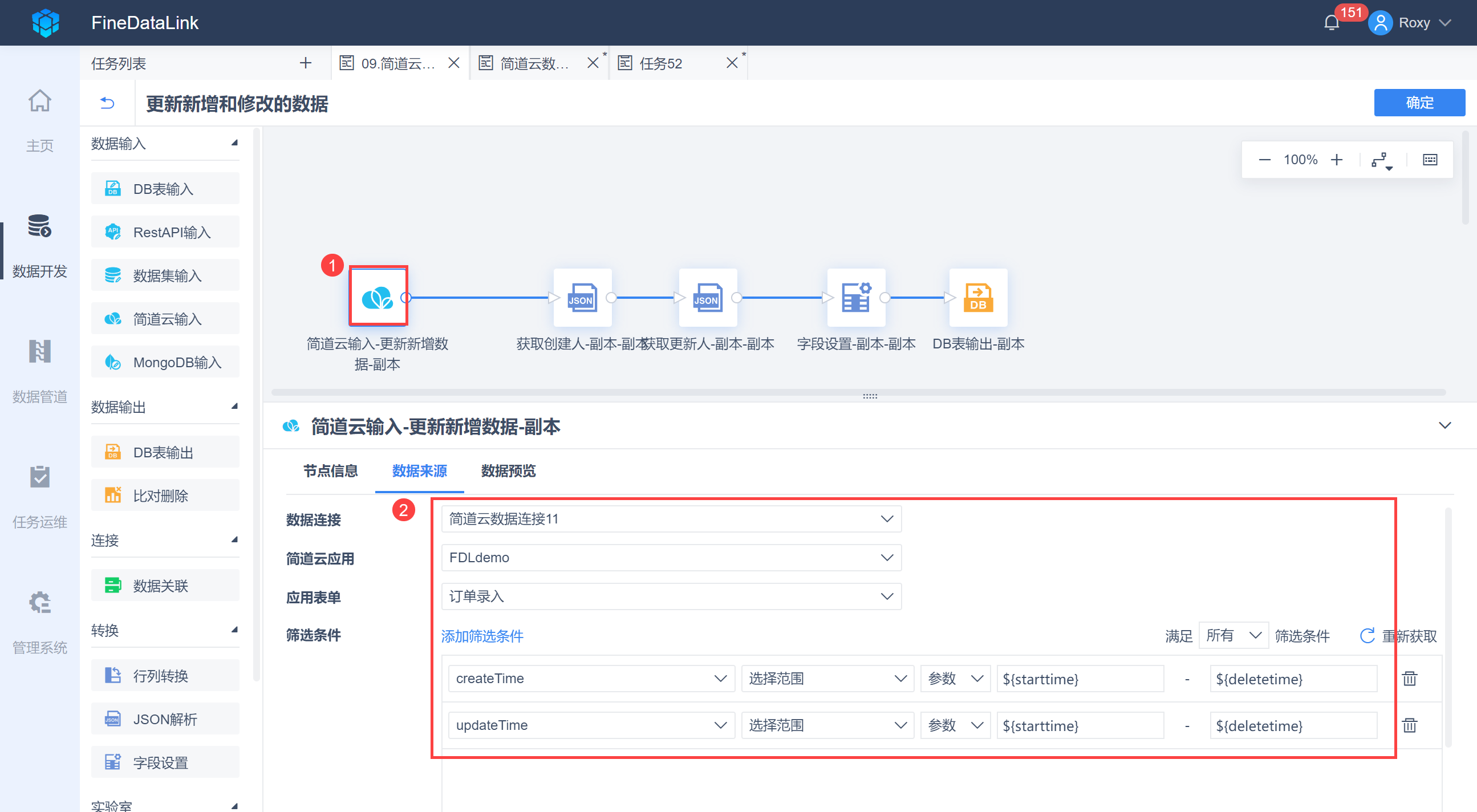This screenshot has width=1477, height=812.
Task: Zoom in with the plus button
Action: 1337,160
